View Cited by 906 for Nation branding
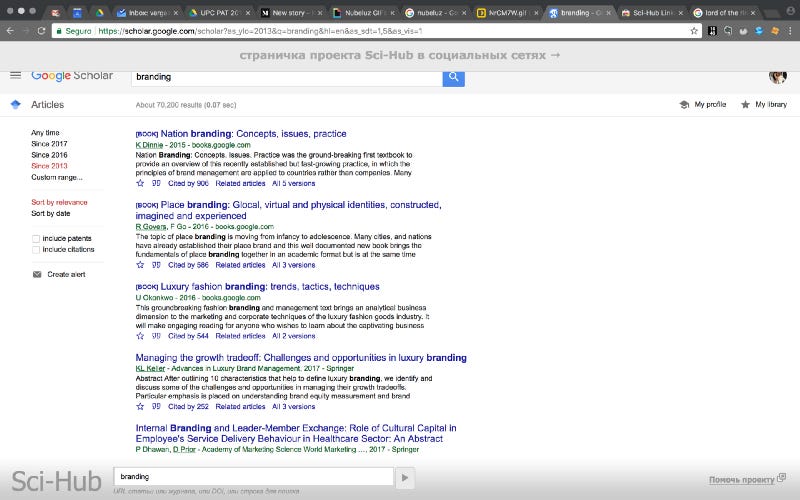The height and width of the screenshot is (500, 800). click(x=188, y=183)
